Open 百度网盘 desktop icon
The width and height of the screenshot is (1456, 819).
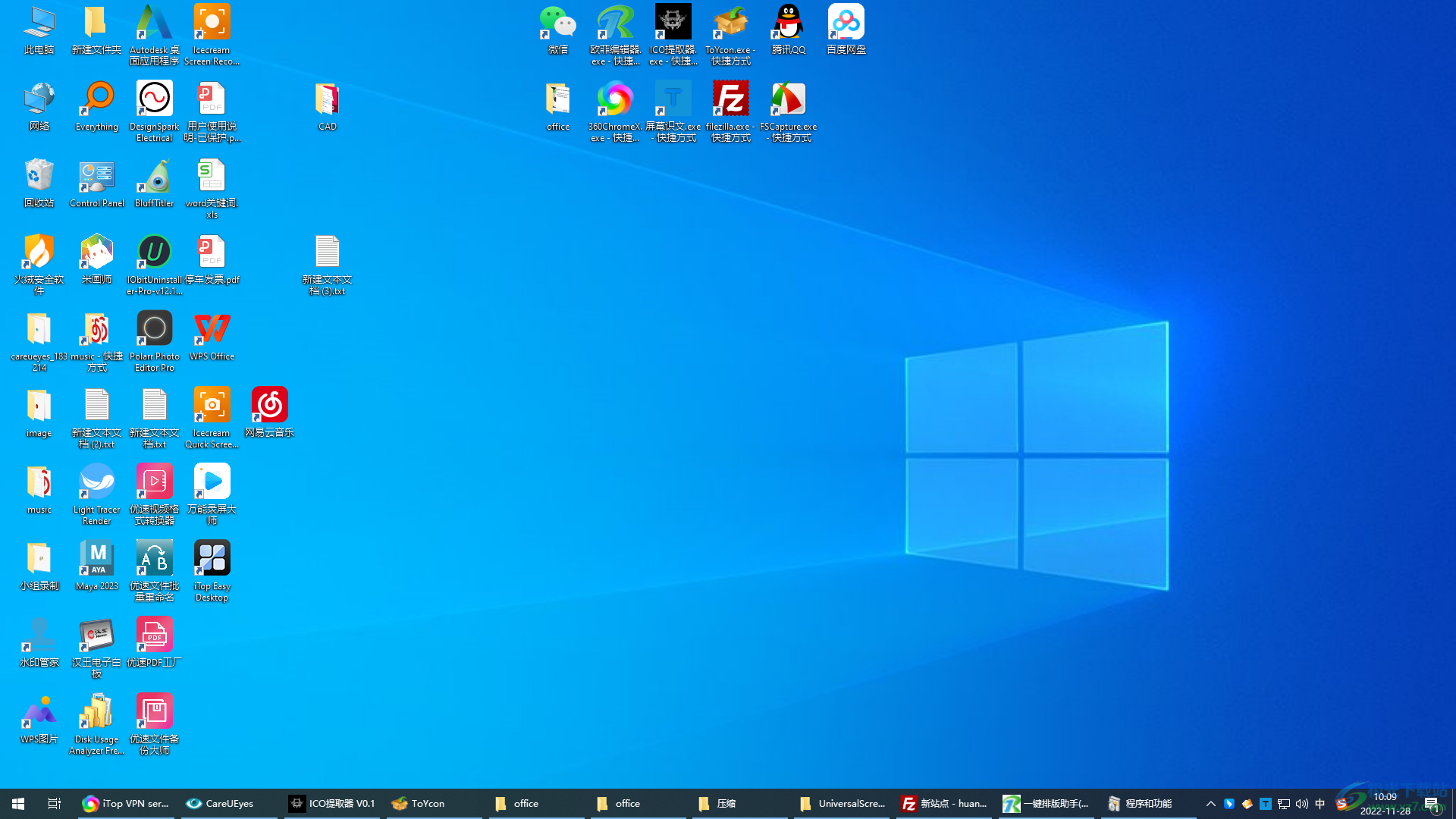click(x=846, y=30)
